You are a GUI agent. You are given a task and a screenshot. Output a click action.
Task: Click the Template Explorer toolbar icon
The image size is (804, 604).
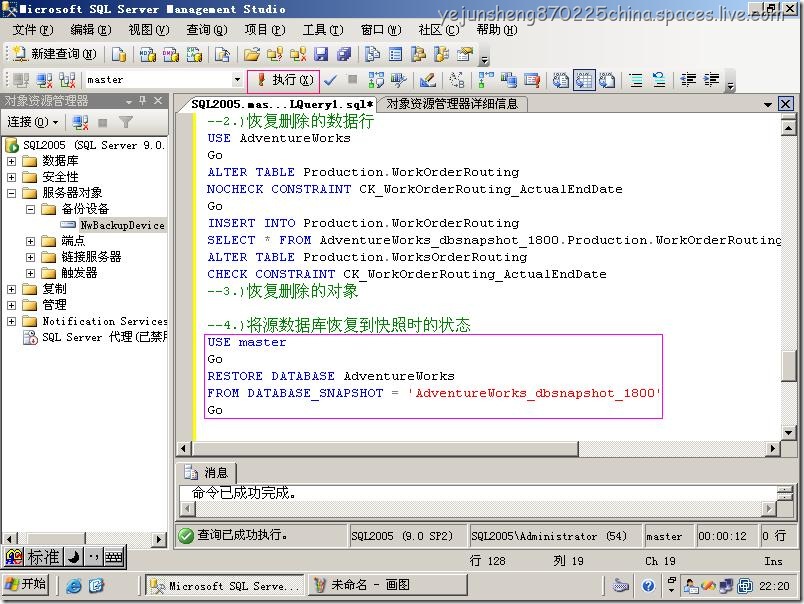point(441,54)
